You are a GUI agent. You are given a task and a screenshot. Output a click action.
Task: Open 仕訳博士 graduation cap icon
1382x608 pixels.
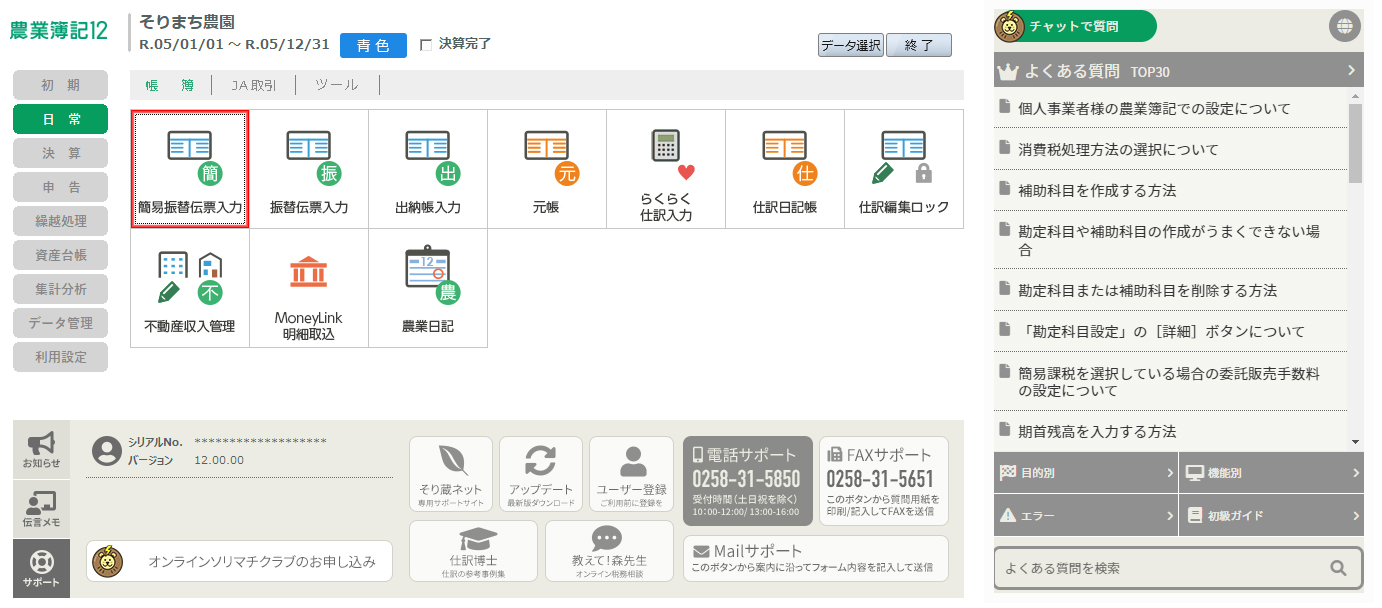click(474, 551)
